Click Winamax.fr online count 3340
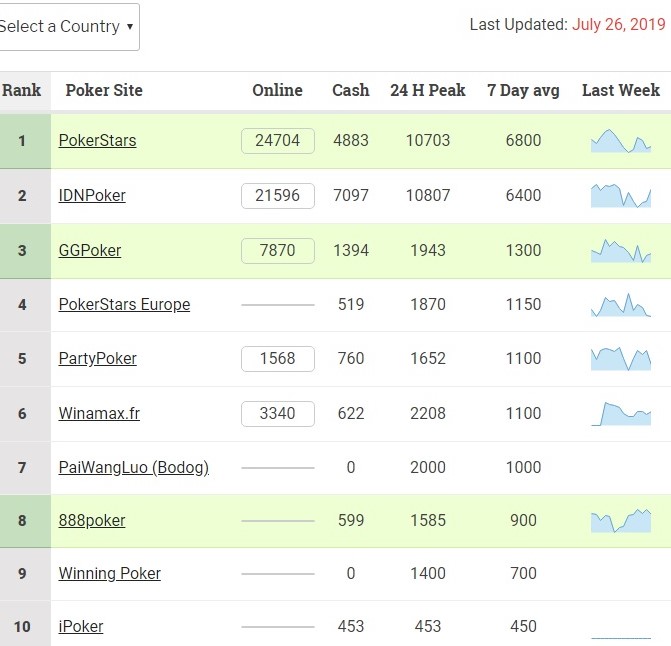This screenshot has width=671, height=646. pyautogui.click(x=277, y=414)
